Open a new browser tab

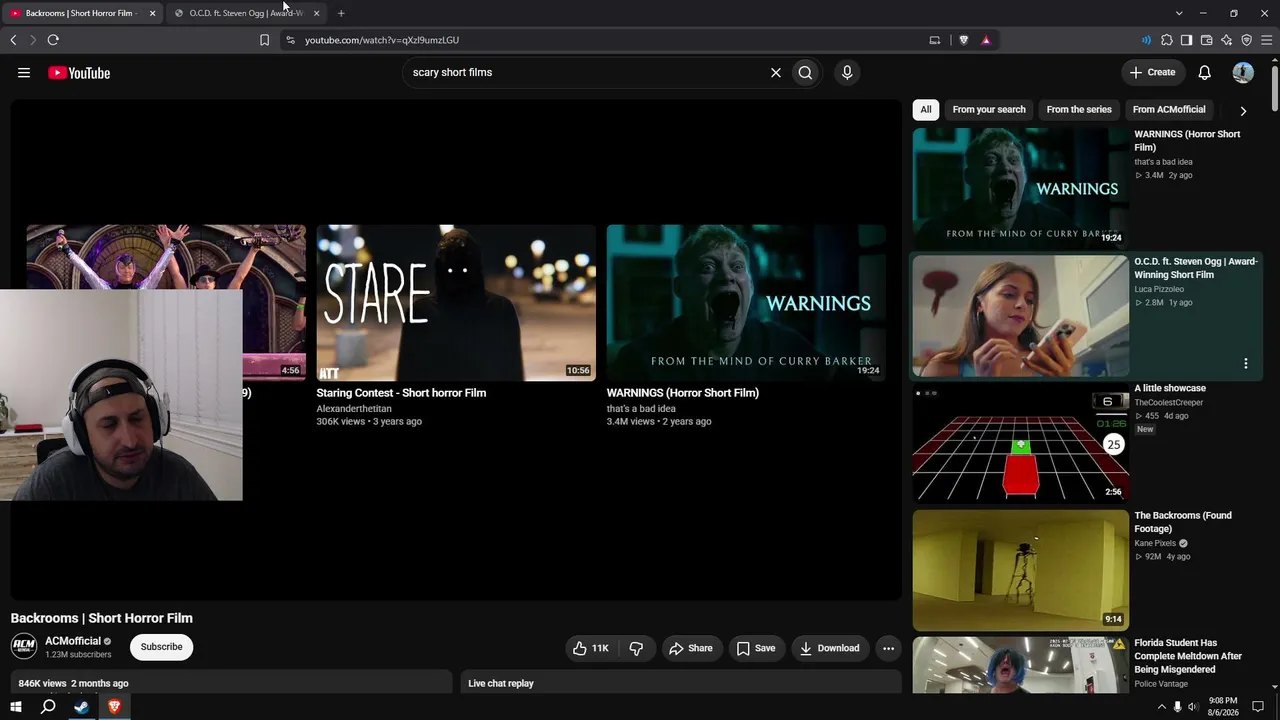[341, 13]
